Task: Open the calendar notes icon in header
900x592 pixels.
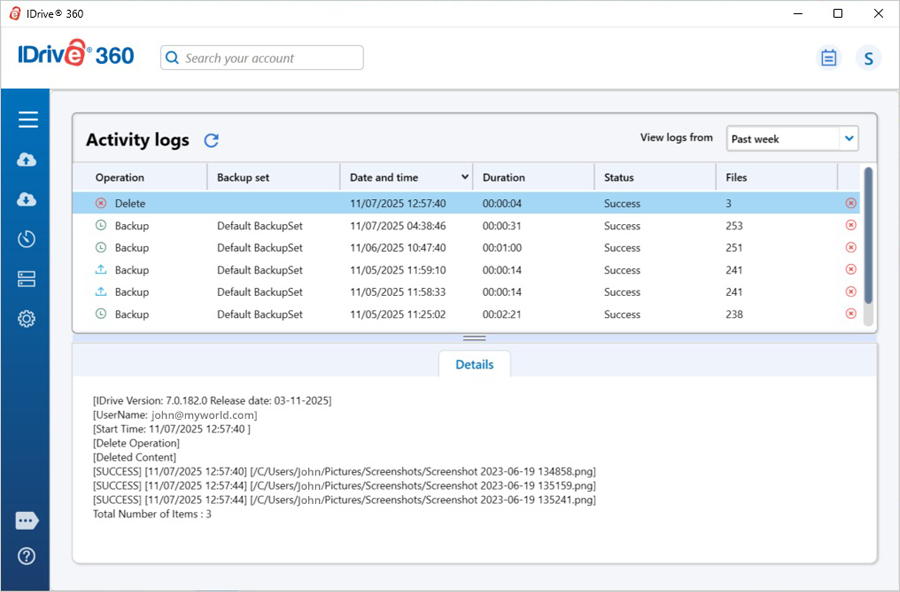Action: (x=828, y=58)
